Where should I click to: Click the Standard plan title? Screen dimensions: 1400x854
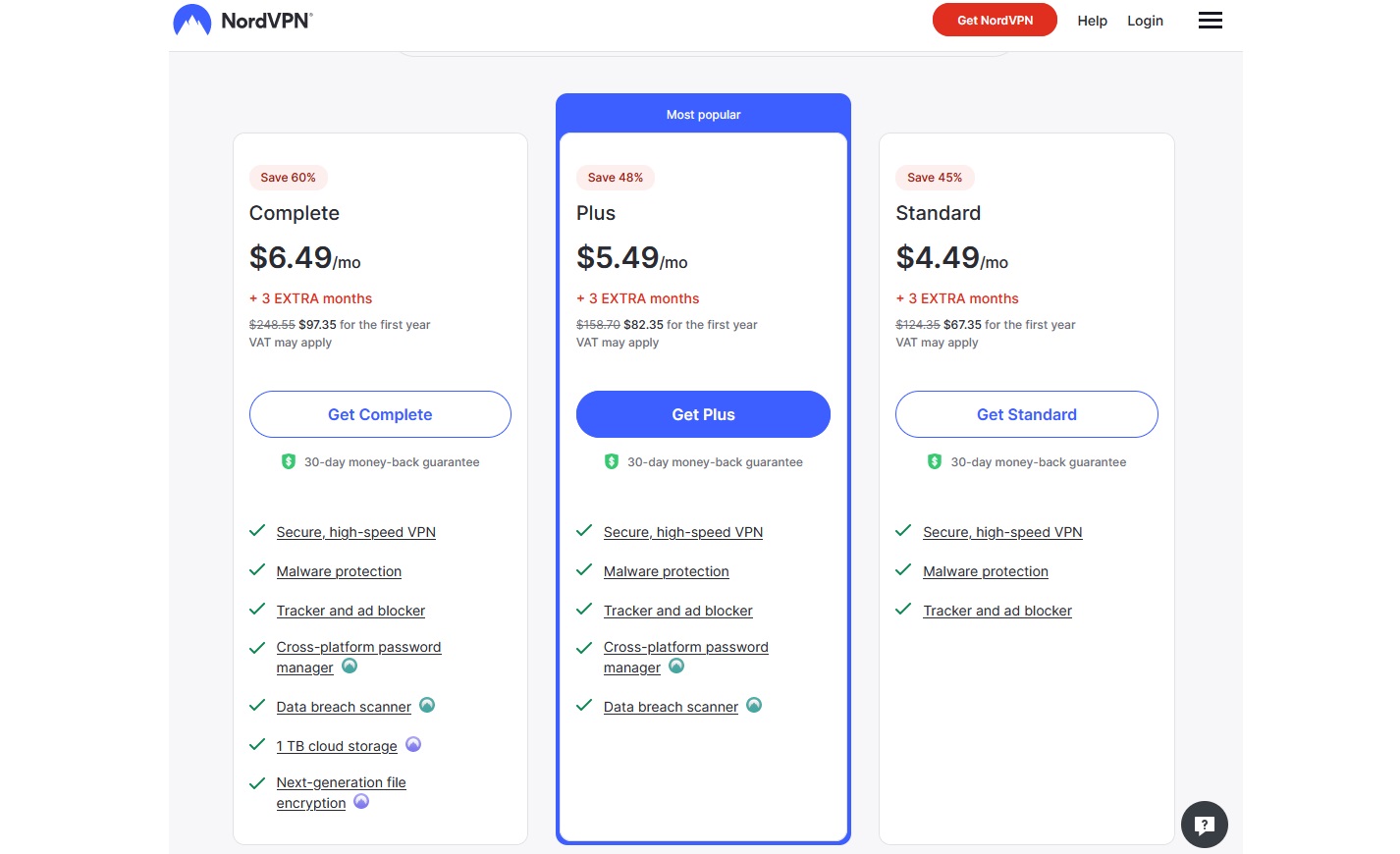click(939, 213)
